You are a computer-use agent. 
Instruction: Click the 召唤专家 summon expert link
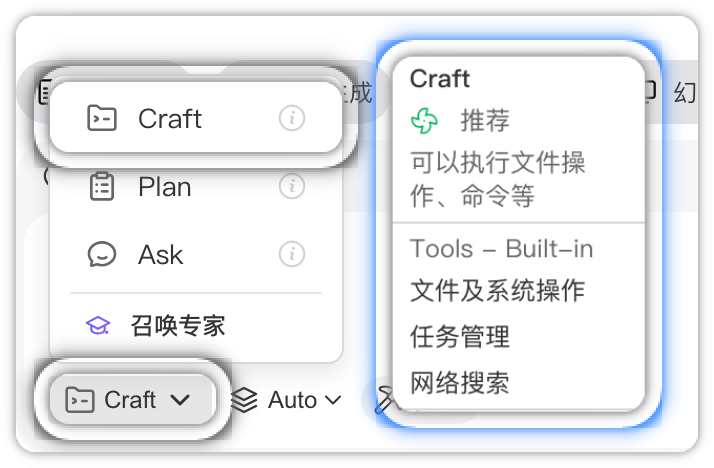coord(178,325)
